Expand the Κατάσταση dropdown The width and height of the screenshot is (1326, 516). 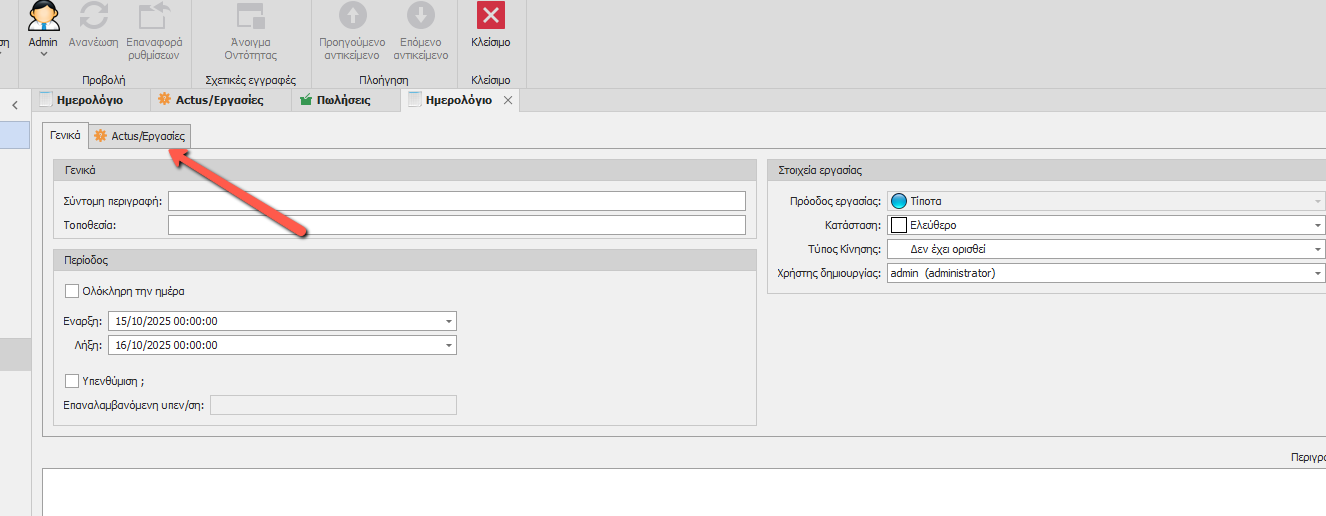click(x=1318, y=226)
